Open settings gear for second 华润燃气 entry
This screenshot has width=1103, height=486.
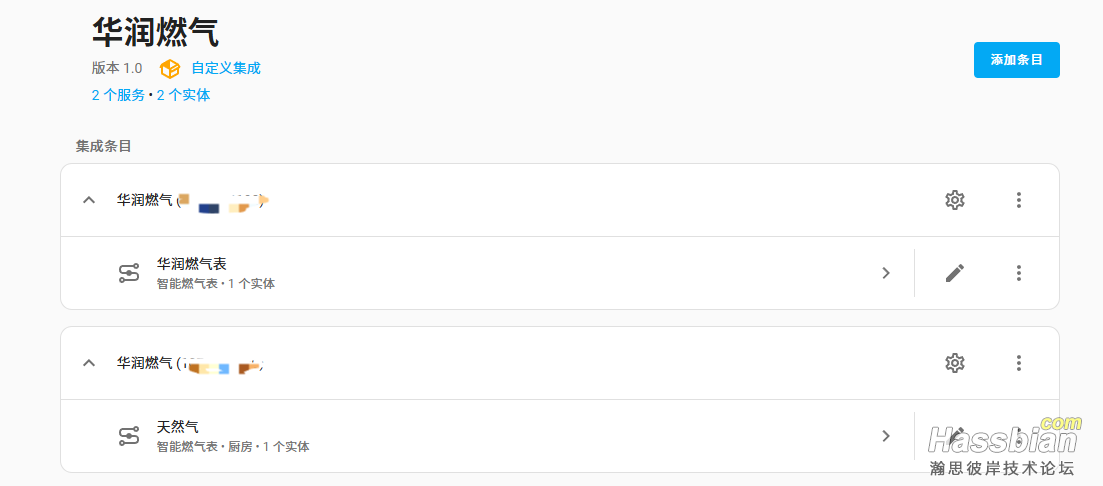(x=955, y=364)
